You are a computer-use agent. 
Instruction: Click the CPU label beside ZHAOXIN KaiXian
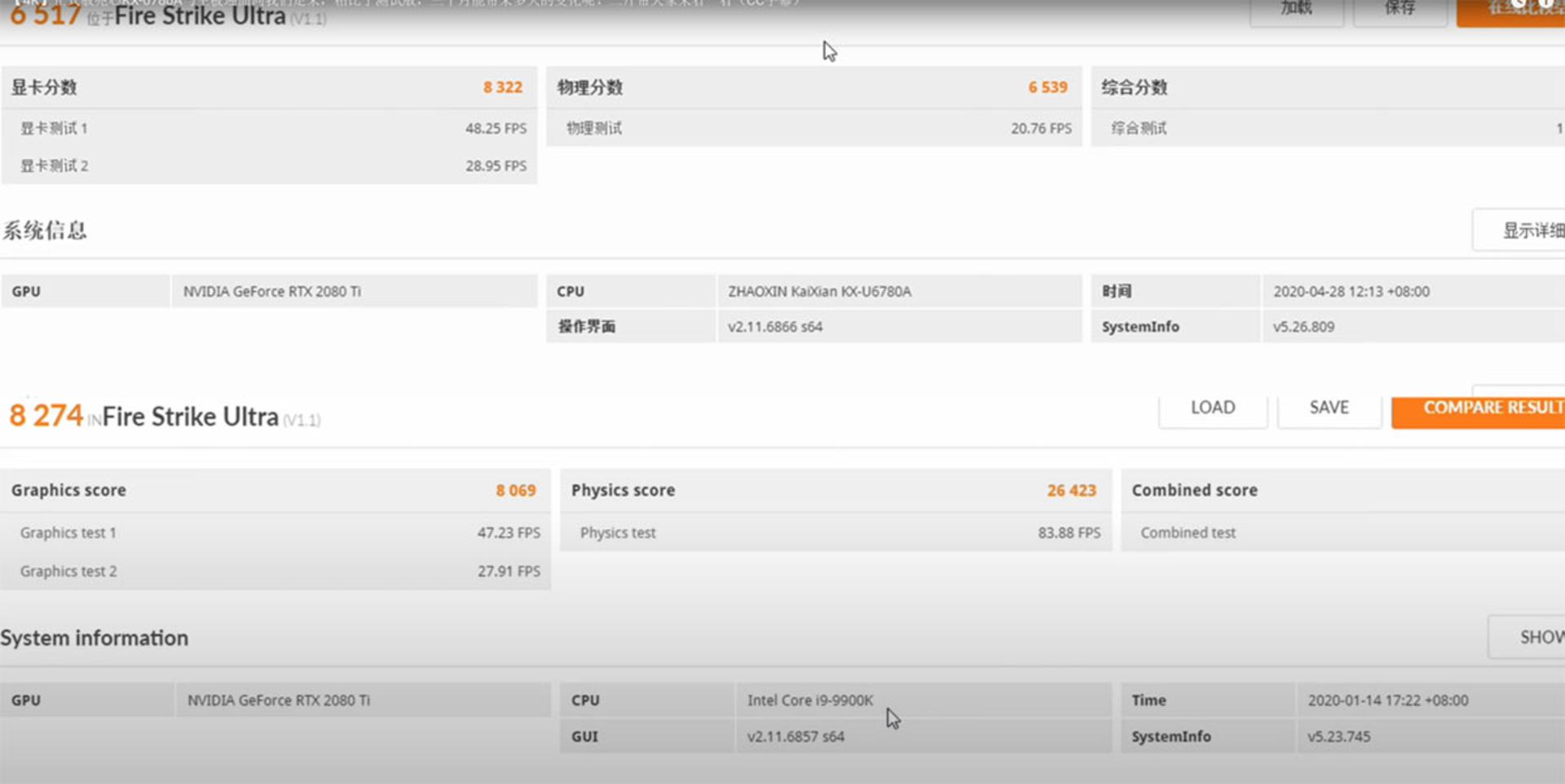571,291
